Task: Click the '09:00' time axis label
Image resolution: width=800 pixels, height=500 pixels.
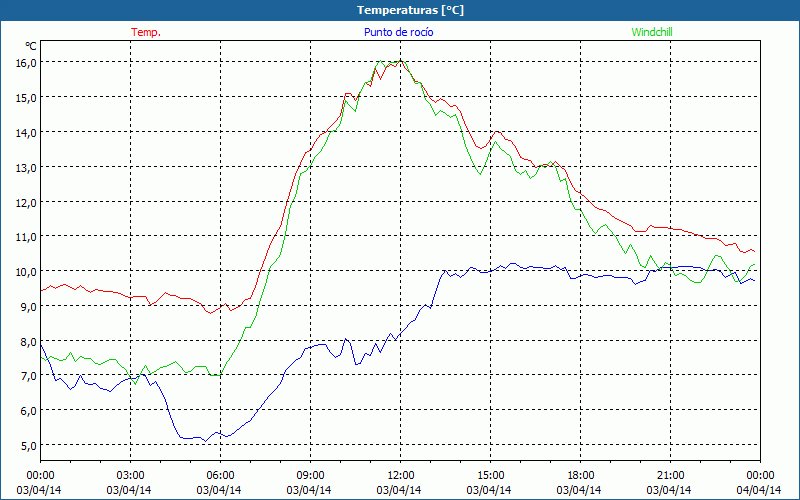Action: (310, 476)
